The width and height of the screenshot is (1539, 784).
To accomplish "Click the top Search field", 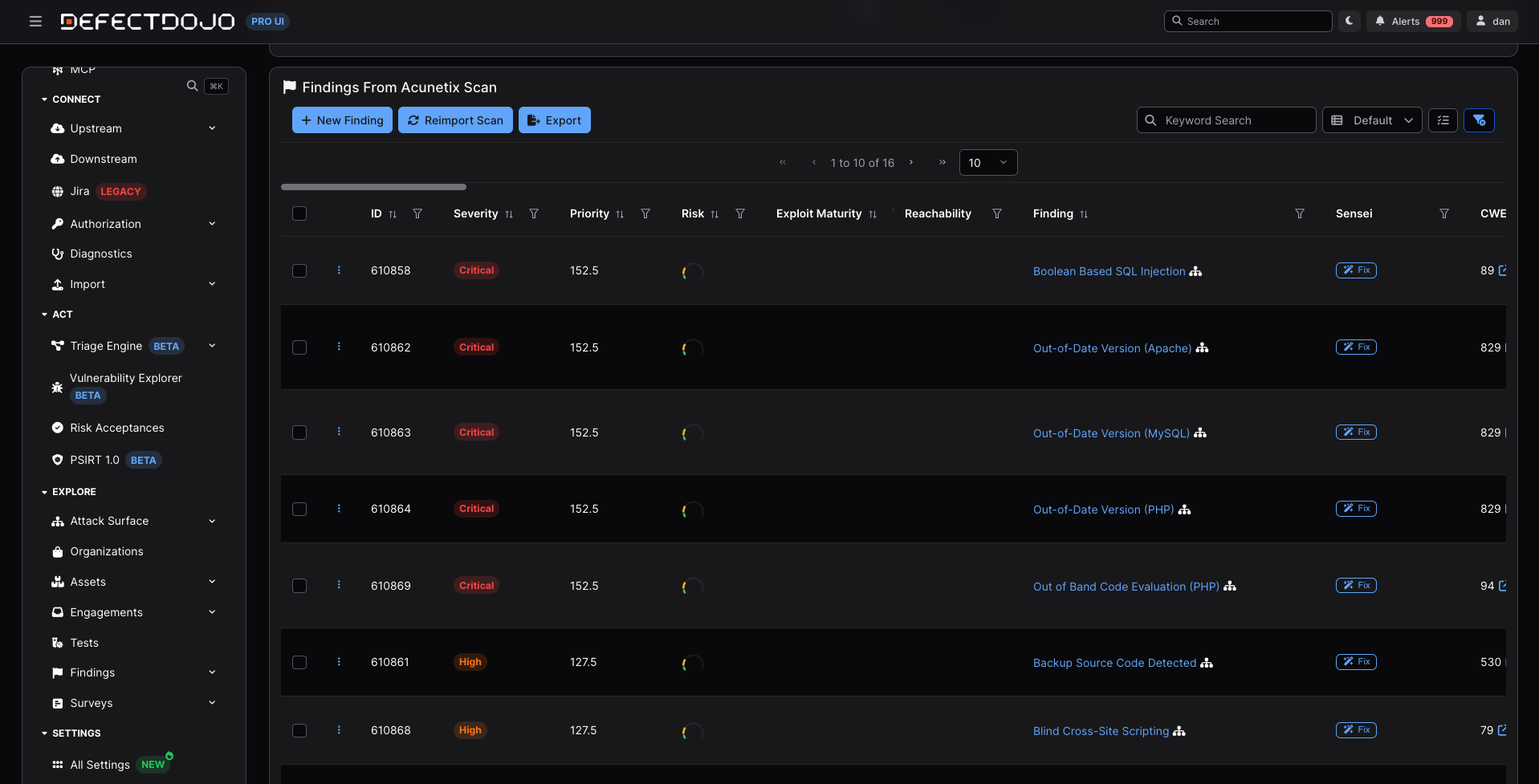I will pos(1248,21).
